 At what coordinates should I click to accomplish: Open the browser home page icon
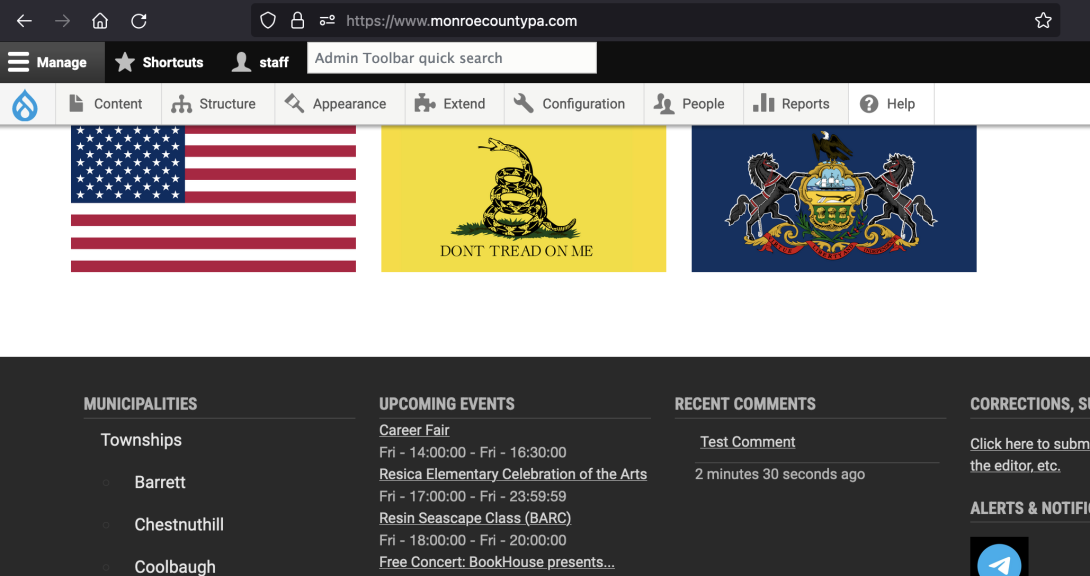(x=100, y=21)
